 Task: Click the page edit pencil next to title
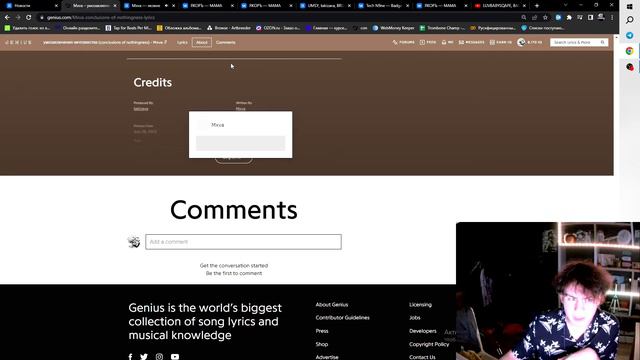click(x=165, y=42)
